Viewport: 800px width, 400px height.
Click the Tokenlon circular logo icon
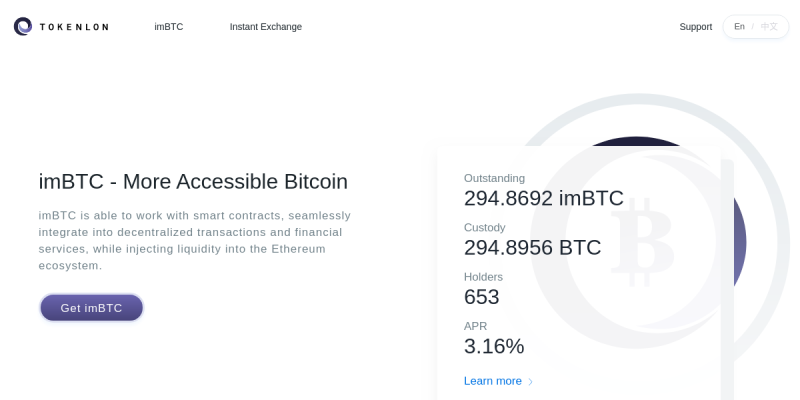tap(23, 27)
